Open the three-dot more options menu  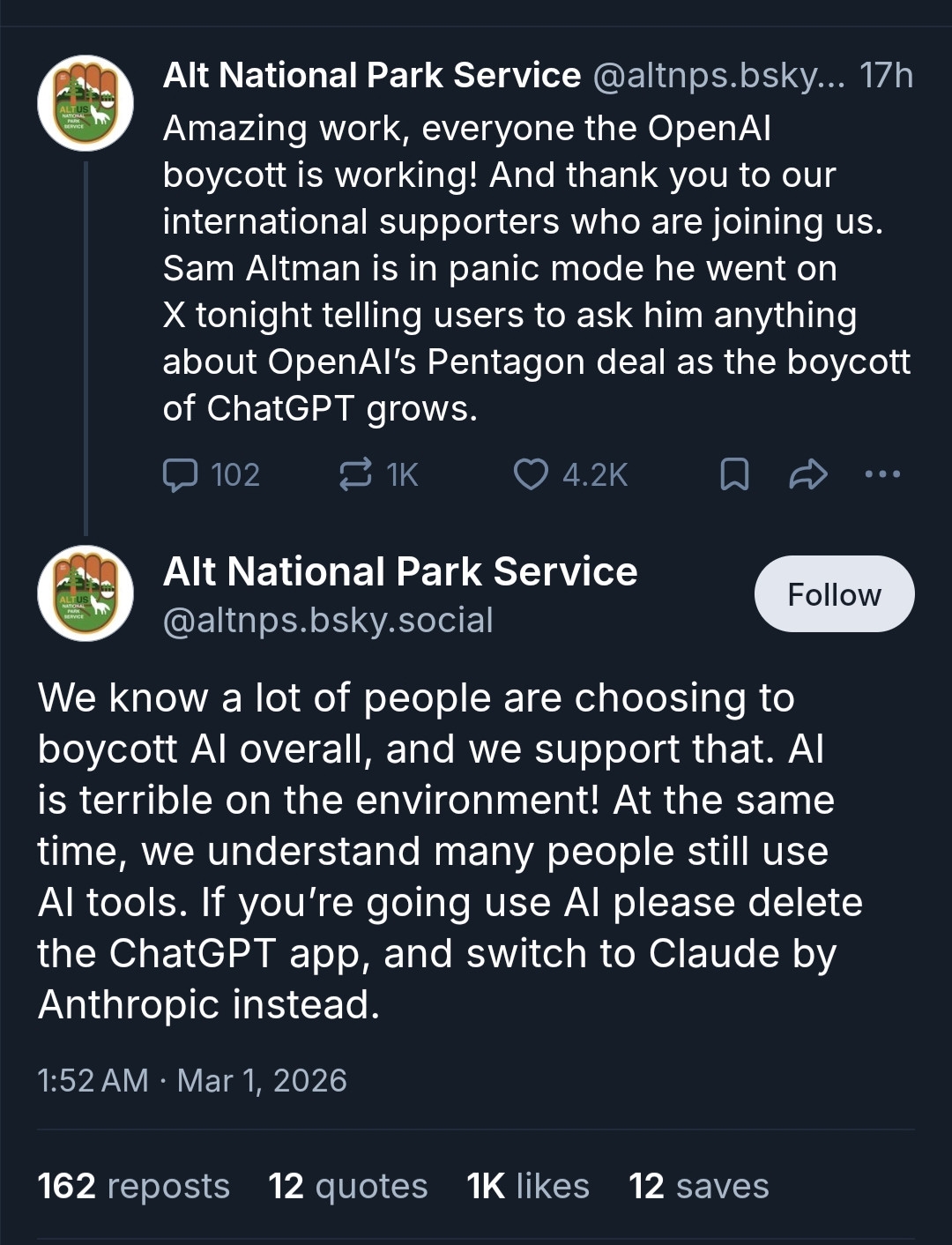click(x=882, y=474)
